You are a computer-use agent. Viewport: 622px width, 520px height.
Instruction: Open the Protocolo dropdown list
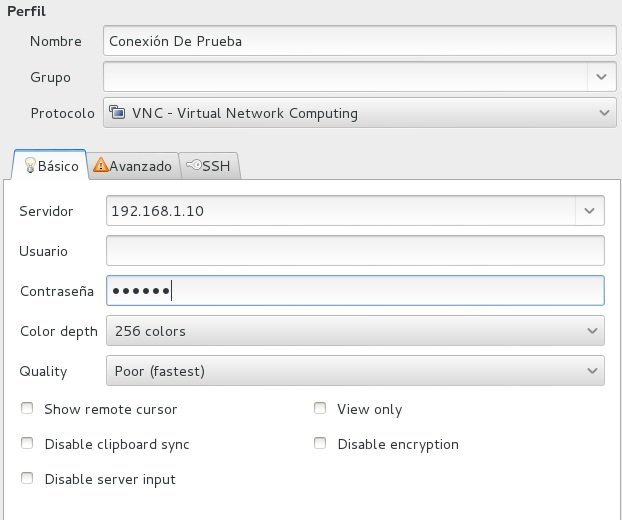click(359, 113)
